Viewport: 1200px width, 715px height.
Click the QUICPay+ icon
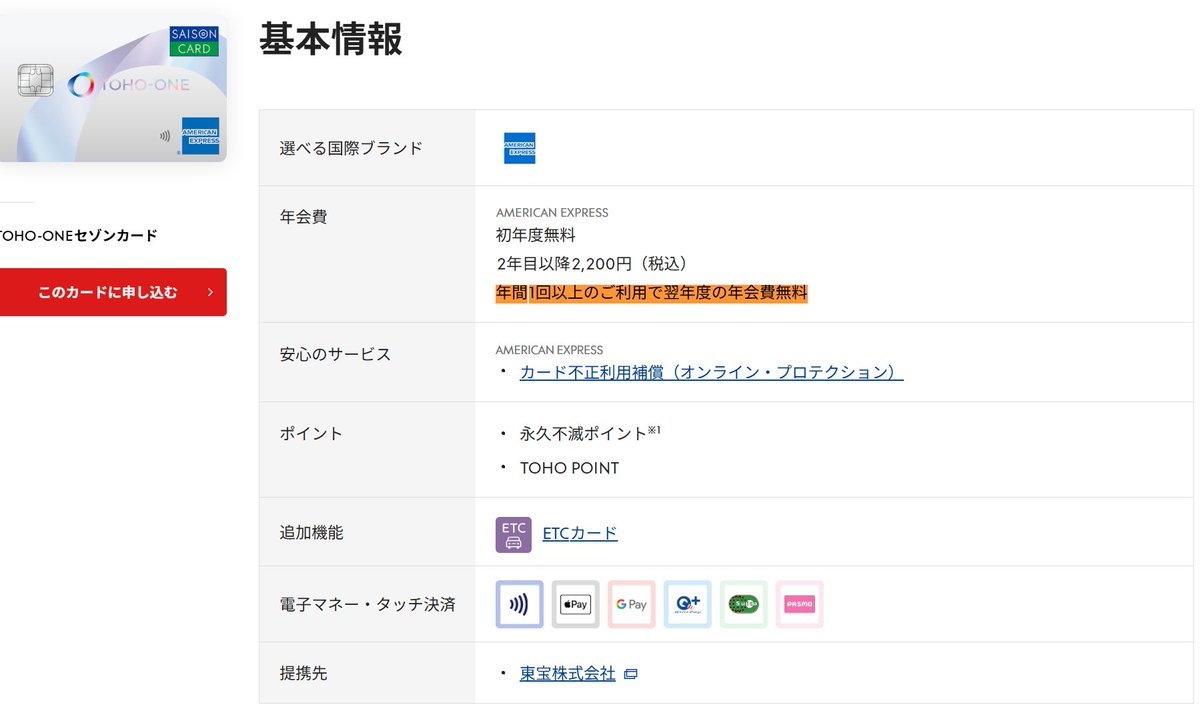(687, 604)
